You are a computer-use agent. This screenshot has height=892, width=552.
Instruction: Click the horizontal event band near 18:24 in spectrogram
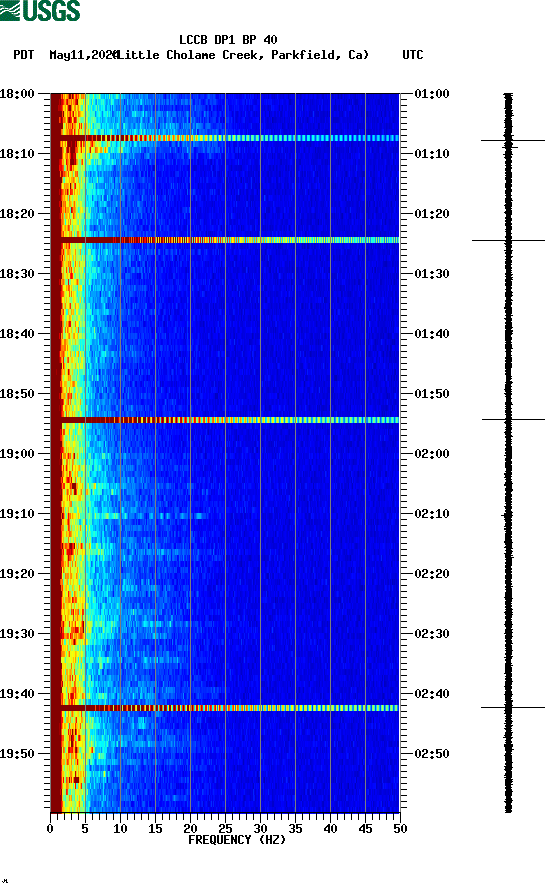tap(225, 240)
